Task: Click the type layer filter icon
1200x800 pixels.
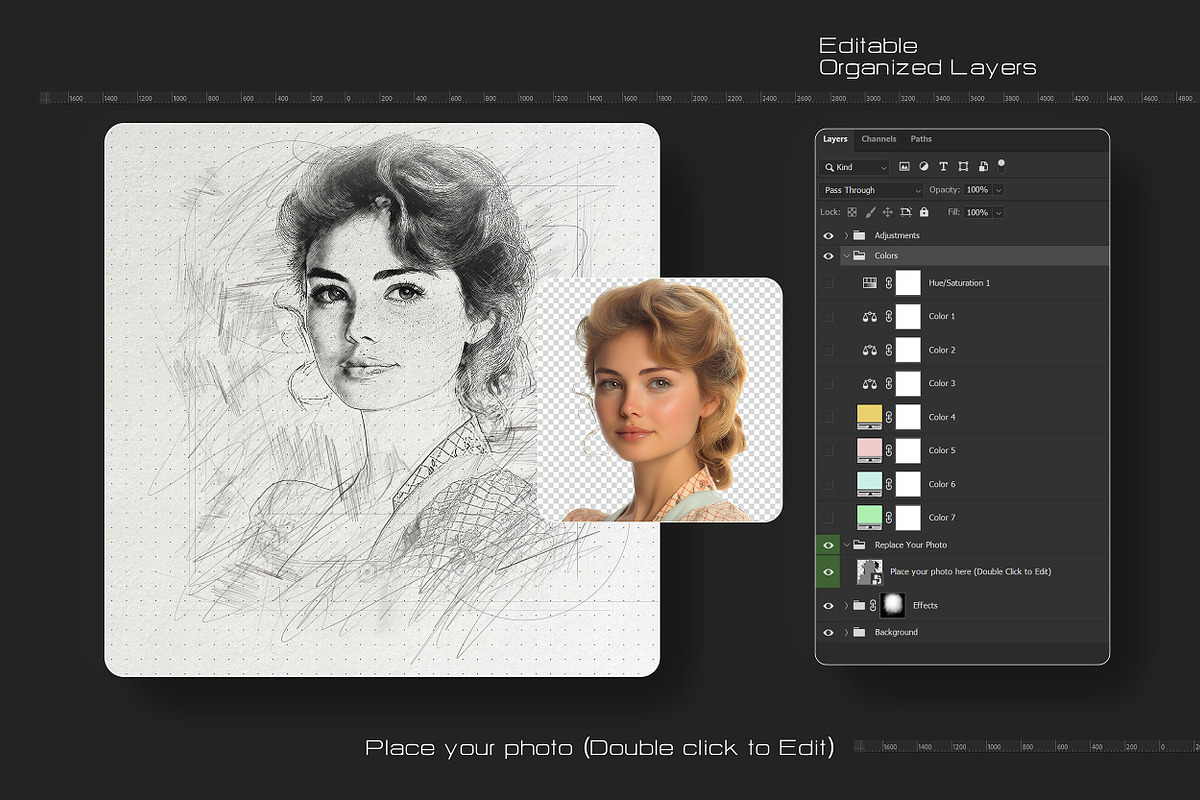Action: [943, 167]
